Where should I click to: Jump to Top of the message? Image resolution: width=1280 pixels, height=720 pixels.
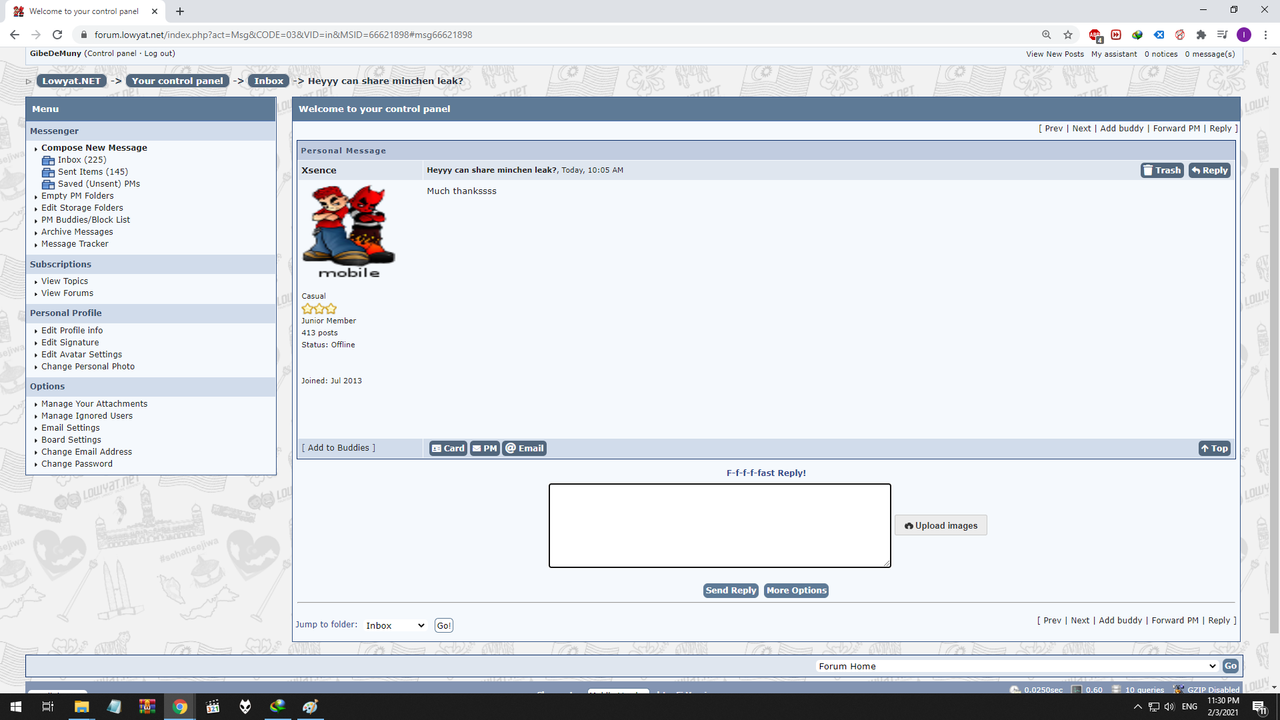point(1214,448)
